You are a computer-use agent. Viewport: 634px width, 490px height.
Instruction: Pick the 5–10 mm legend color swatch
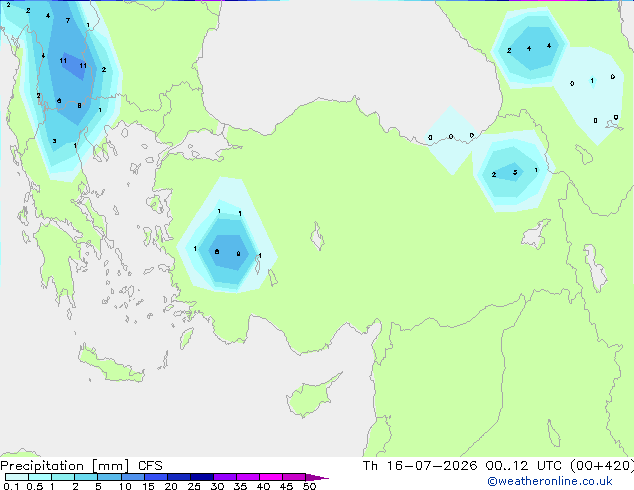109,477
